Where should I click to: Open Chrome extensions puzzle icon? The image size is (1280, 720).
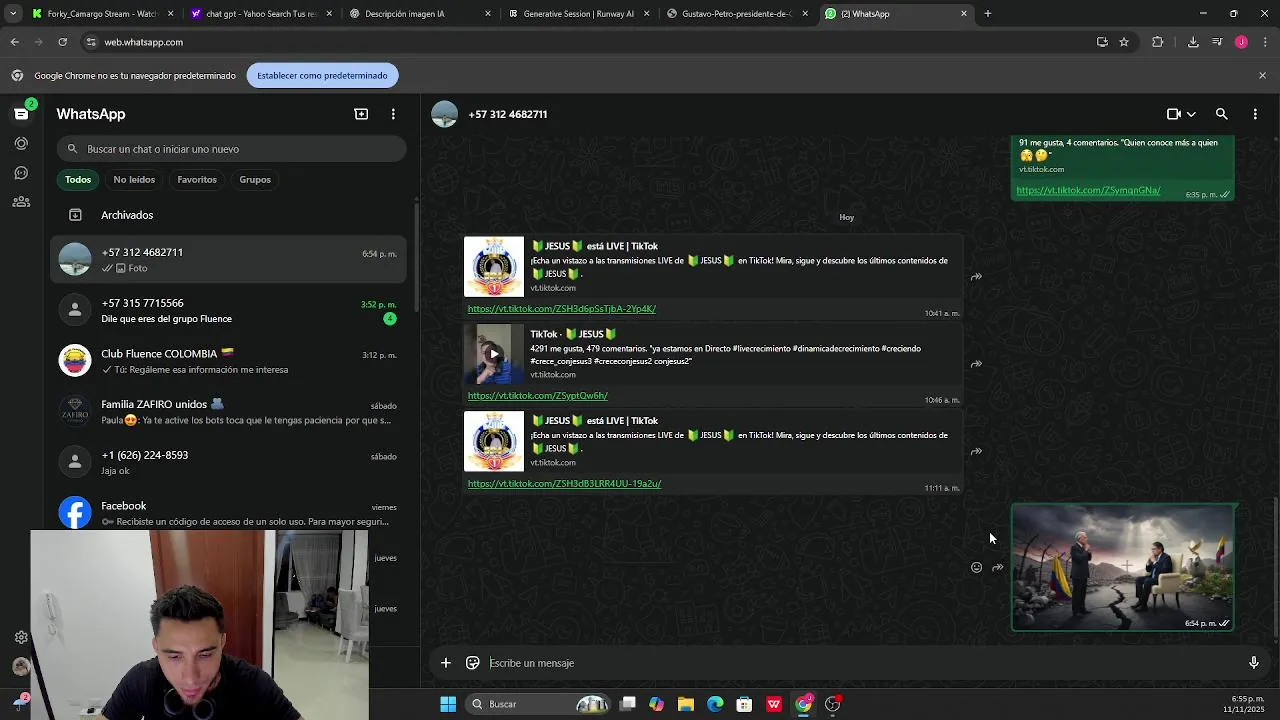click(1158, 42)
